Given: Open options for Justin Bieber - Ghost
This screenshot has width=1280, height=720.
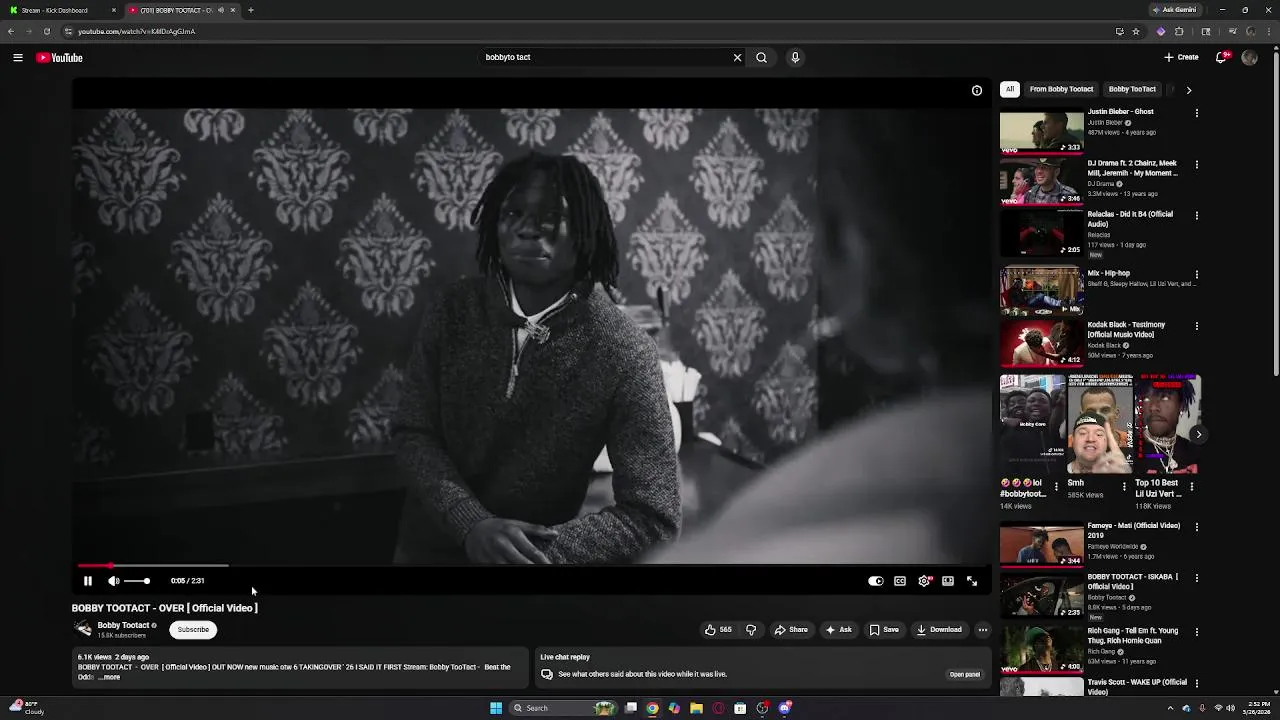Looking at the screenshot, I should [1197, 113].
